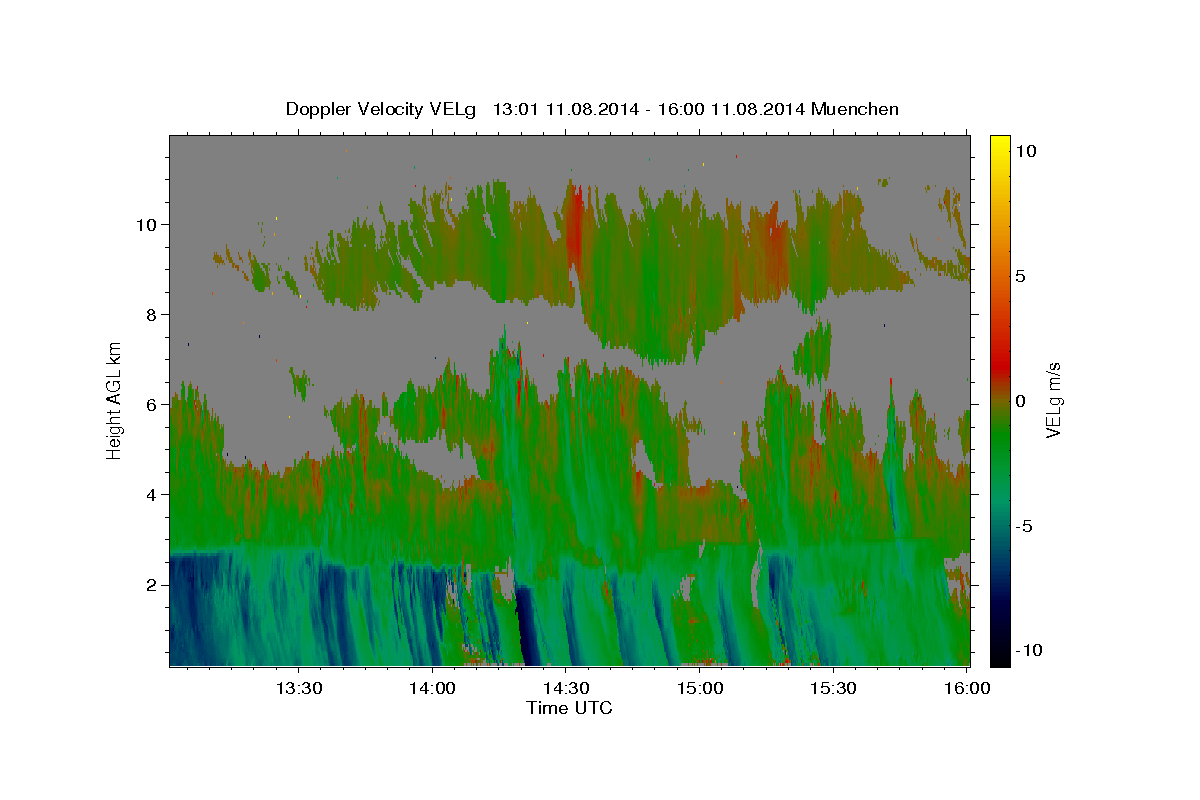
Task: Click the '10' tick label on the height axis
Action: (x=148, y=224)
